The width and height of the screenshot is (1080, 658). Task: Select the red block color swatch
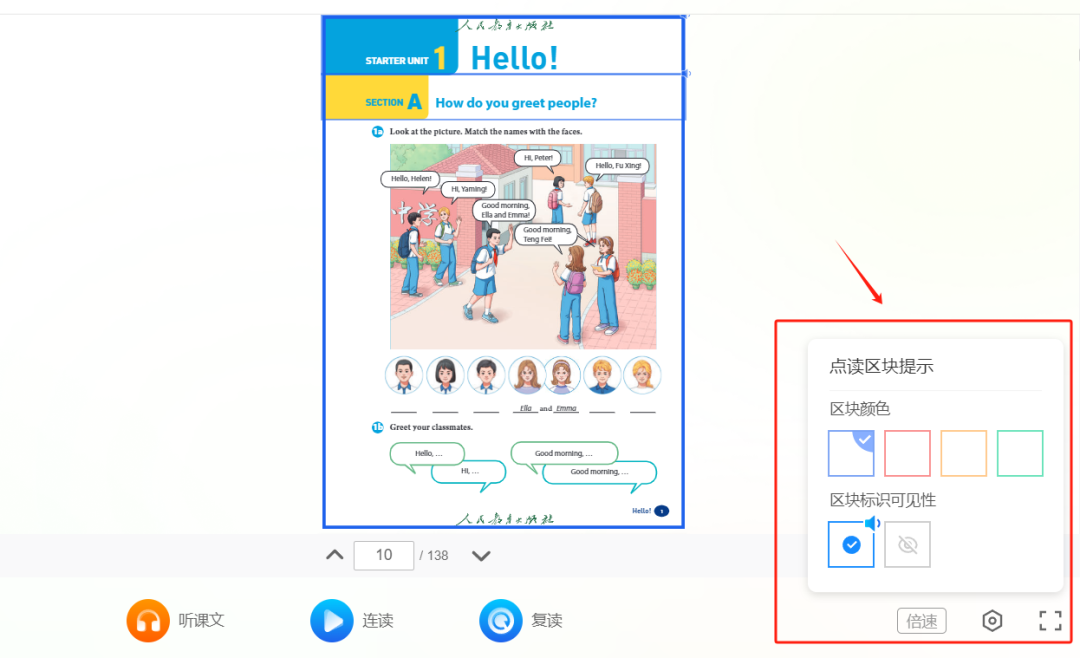click(x=907, y=453)
